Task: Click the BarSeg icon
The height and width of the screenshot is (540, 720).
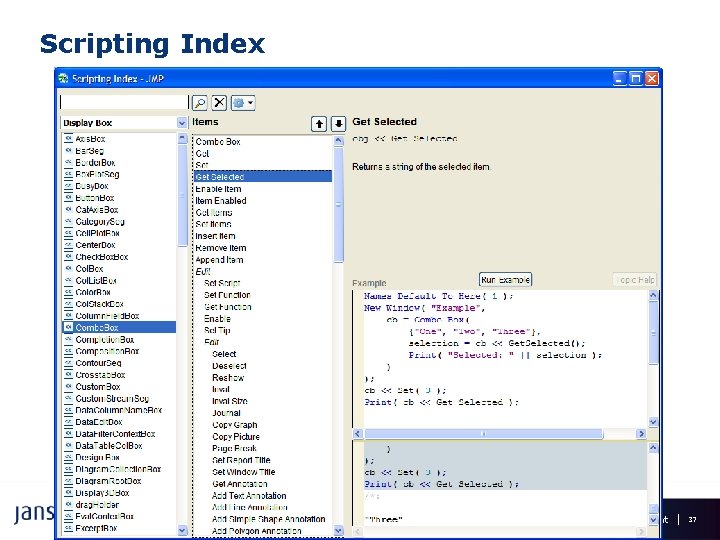Action: pos(68,151)
